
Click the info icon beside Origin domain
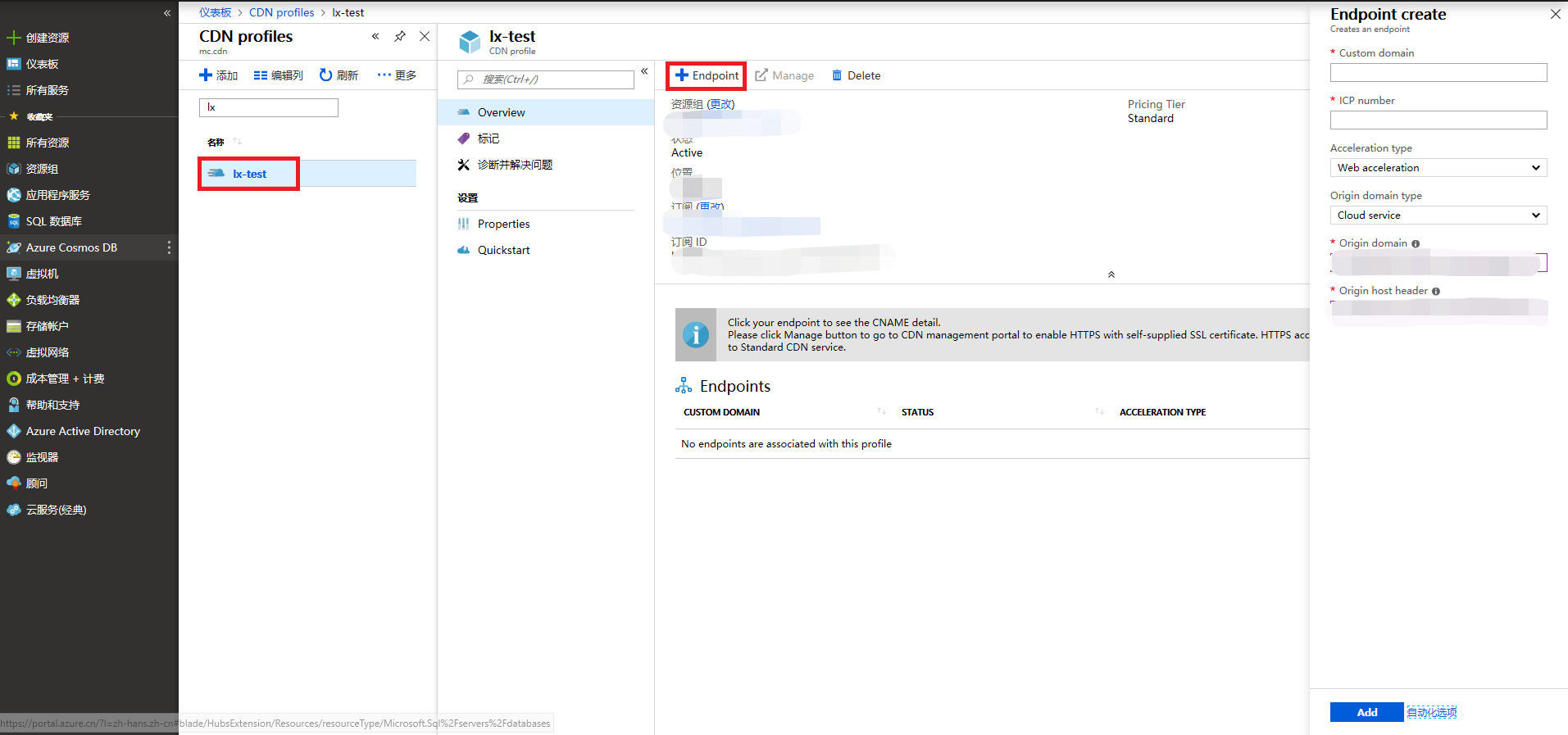[x=1416, y=243]
